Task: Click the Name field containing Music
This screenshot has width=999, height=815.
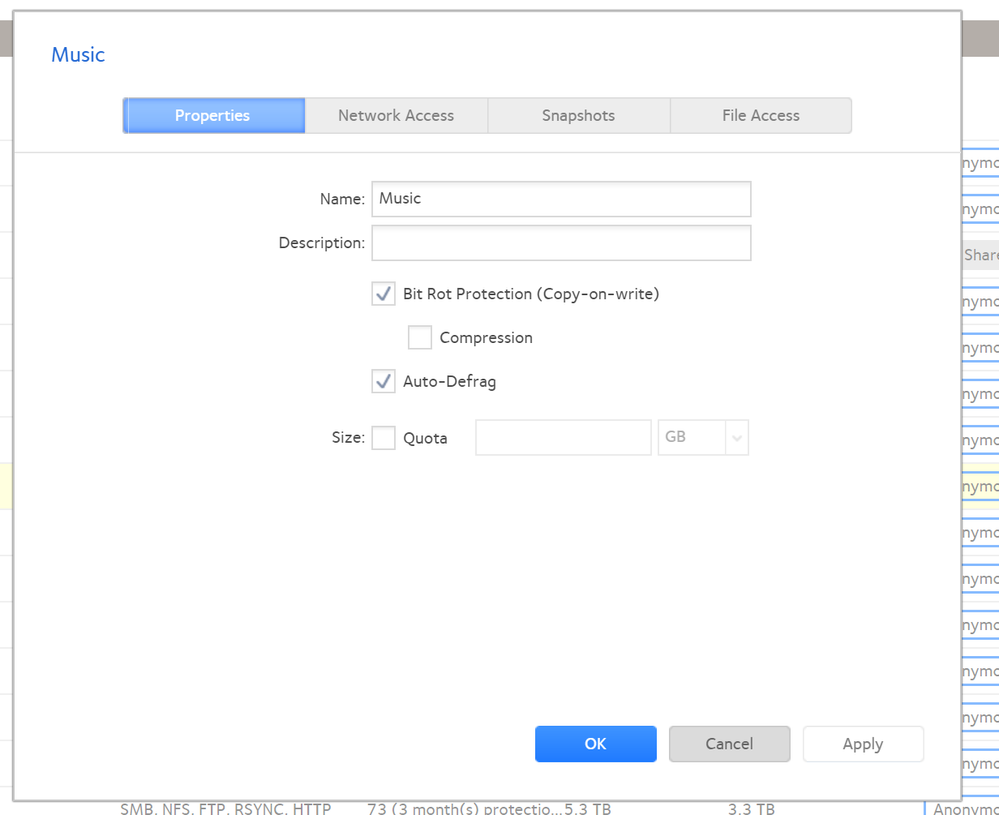Action: (x=561, y=199)
